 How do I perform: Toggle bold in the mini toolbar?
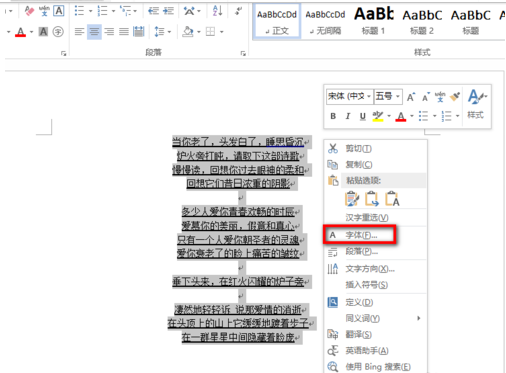tap(333, 116)
